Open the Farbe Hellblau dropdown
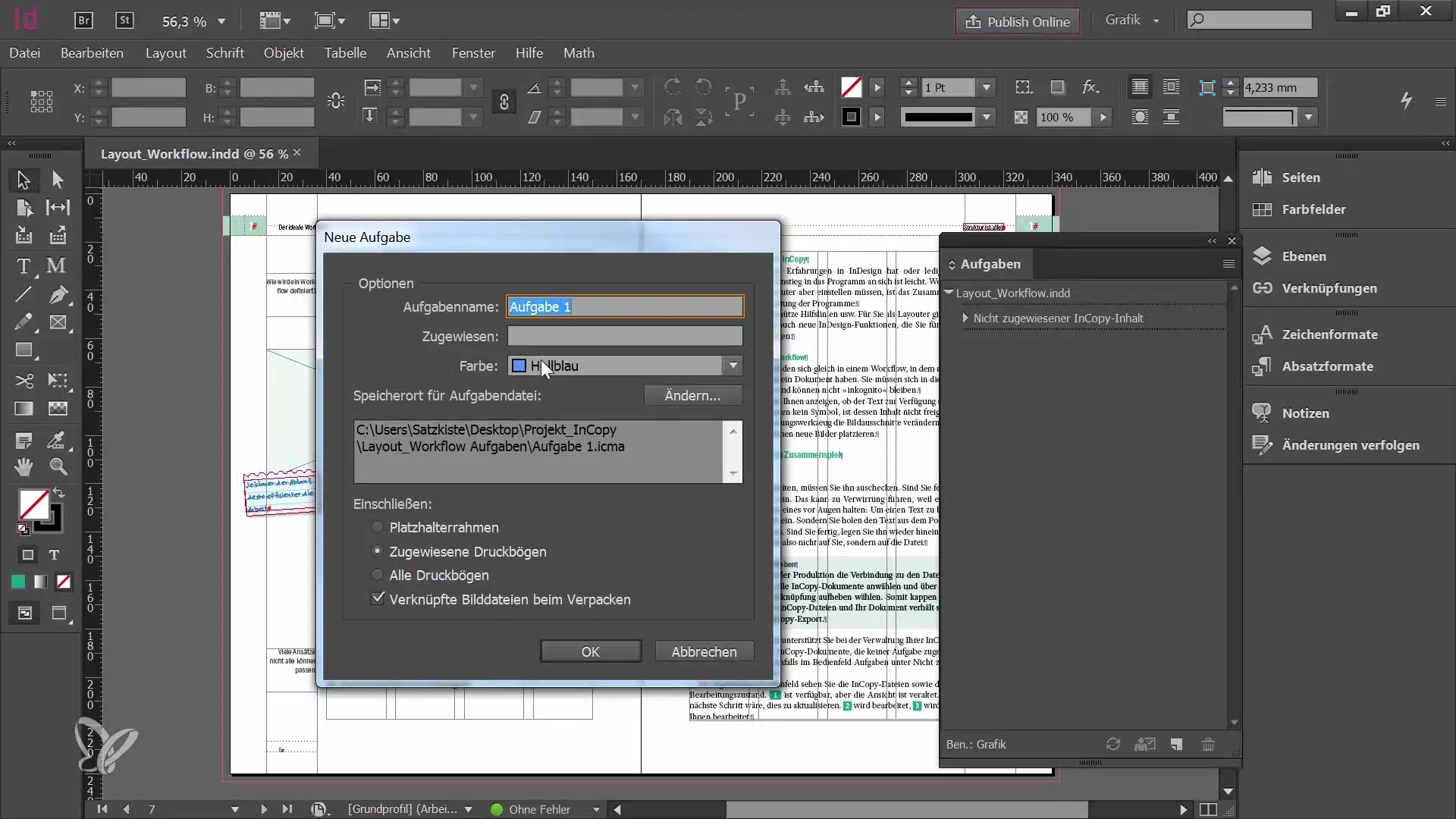The height and width of the screenshot is (819, 1456). tap(625, 366)
